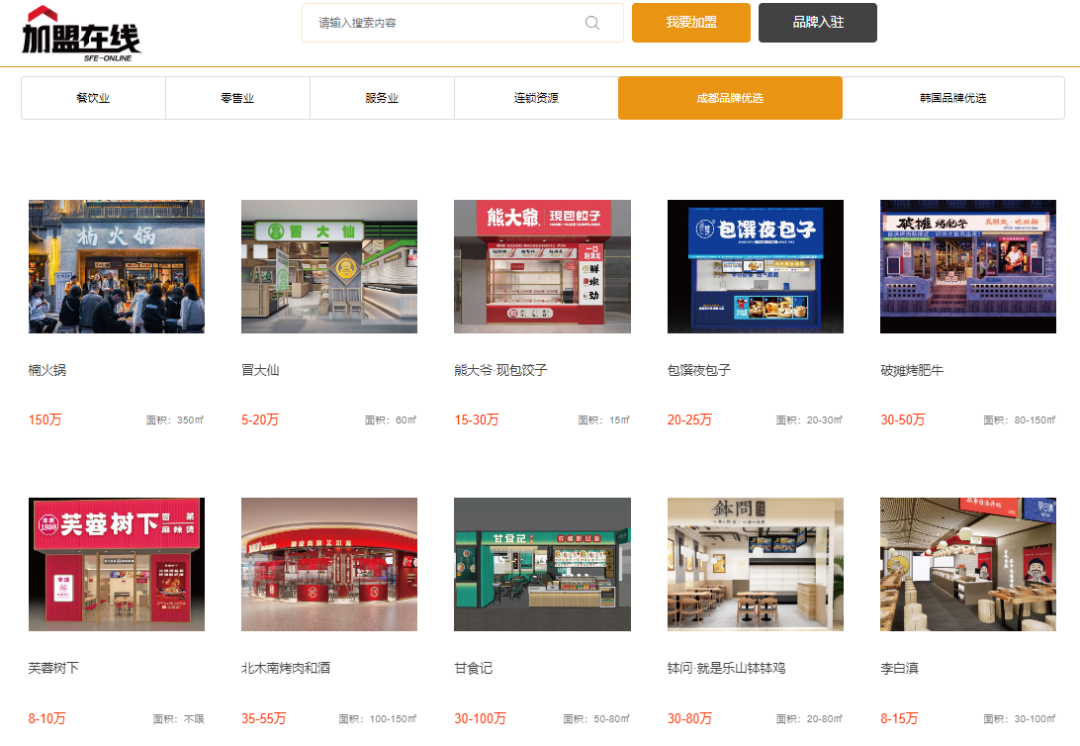Click the 面积: 350㎡ area label
The width and height of the screenshot is (1080, 746).
(175, 420)
